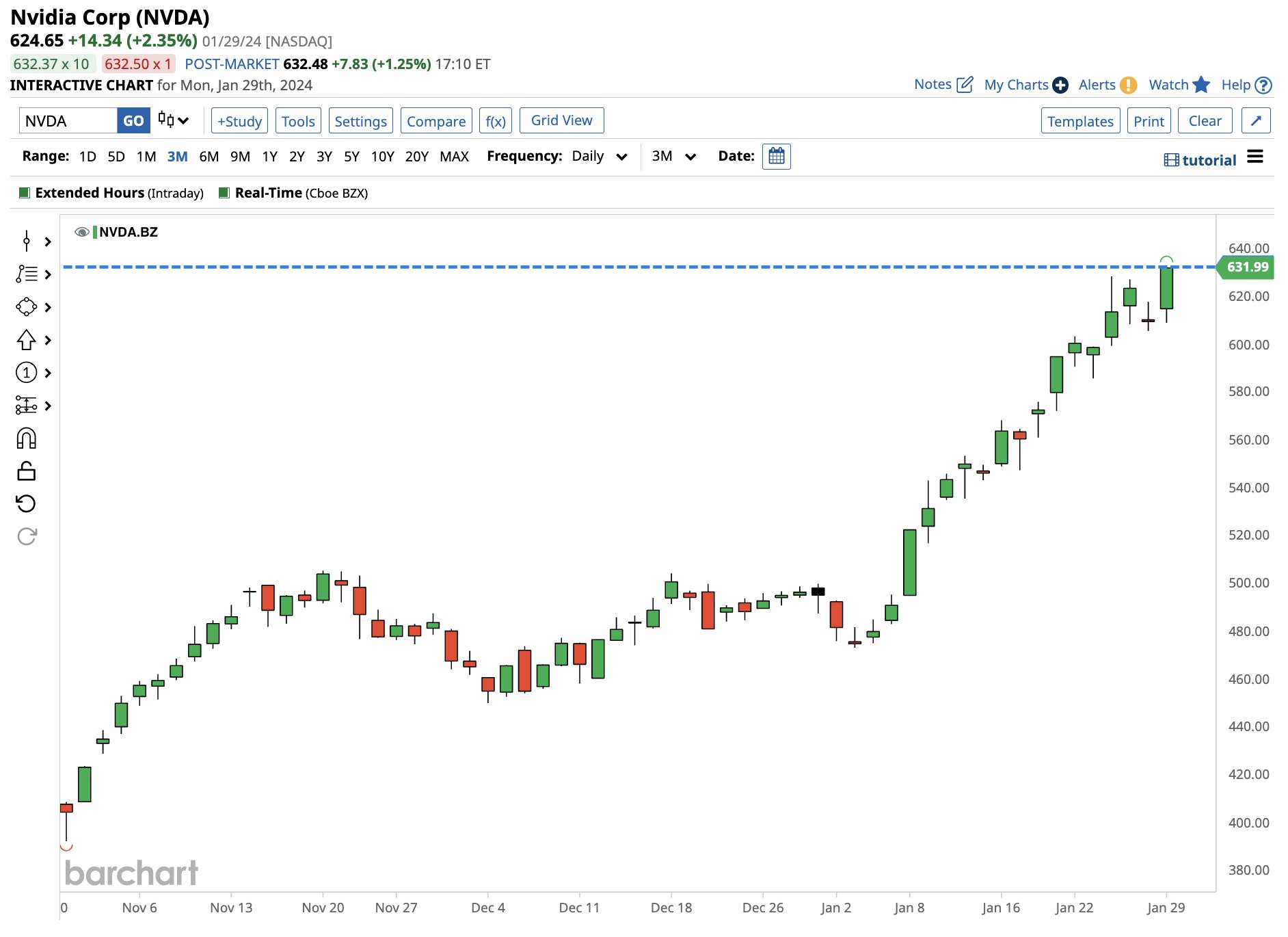Open the tutorial video link

1200,160
